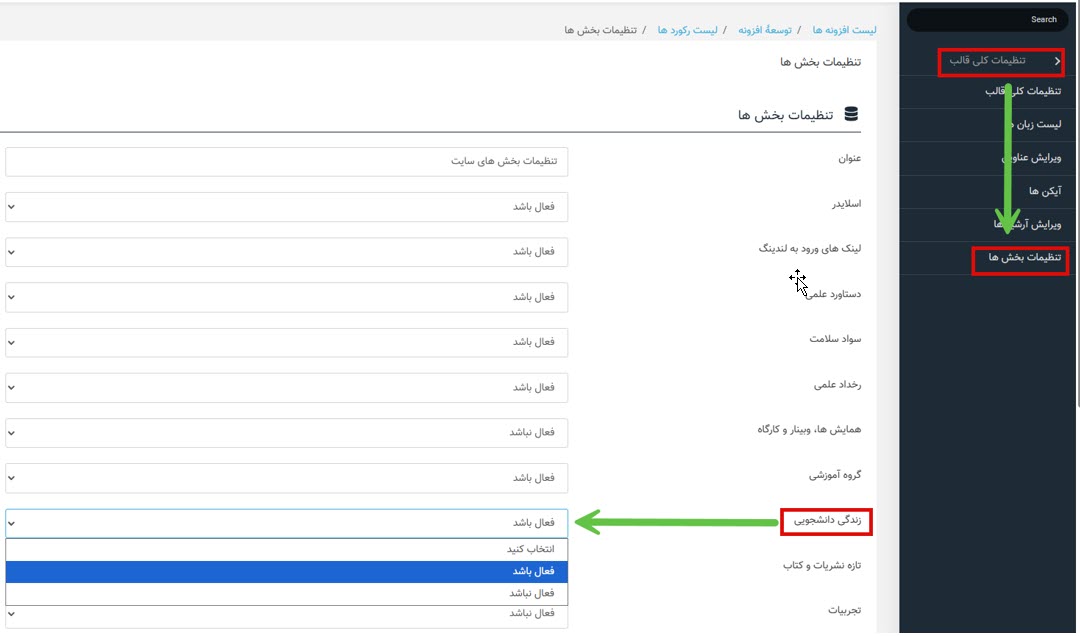Choose highlighted فعال باشد option in list

pos(286,571)
